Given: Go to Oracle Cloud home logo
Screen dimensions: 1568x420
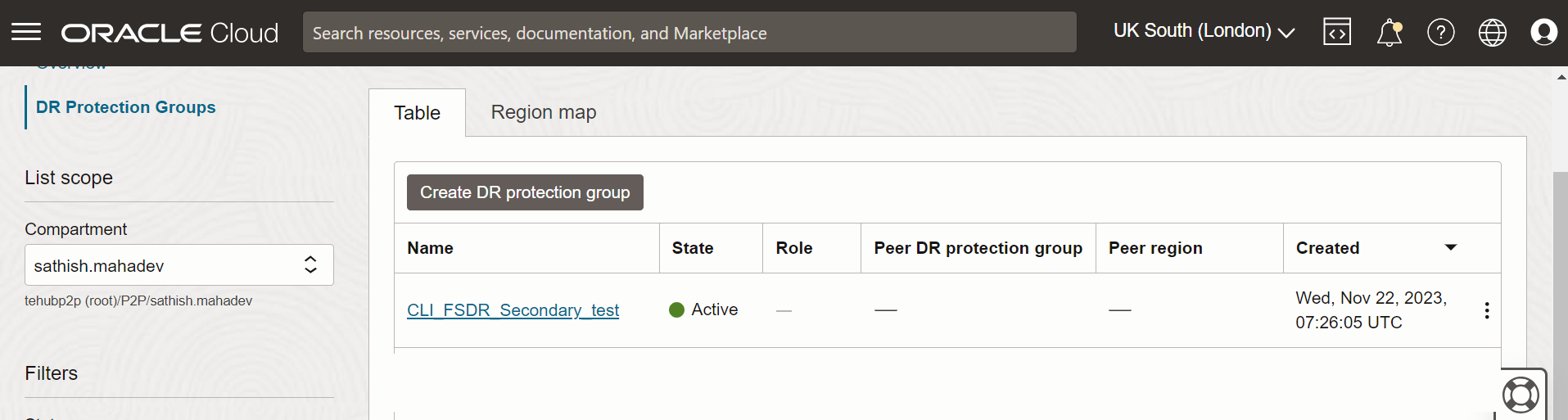Looking at the screenshot, I should 169,33.
